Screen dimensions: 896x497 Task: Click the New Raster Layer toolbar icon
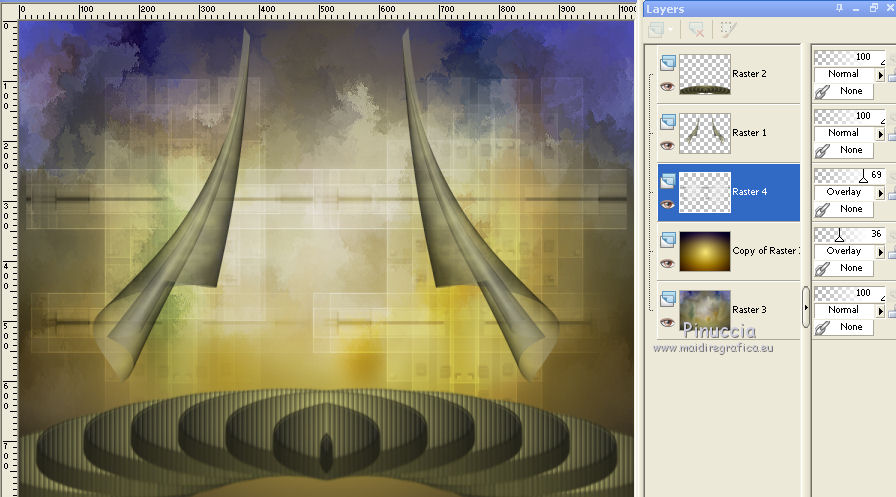pos(655,29)
